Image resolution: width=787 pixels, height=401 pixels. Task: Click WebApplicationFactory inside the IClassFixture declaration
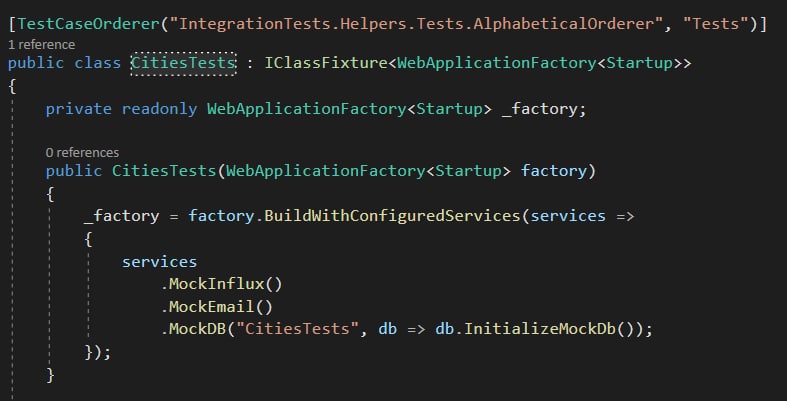pyautogui.click(x=497, y=63)
